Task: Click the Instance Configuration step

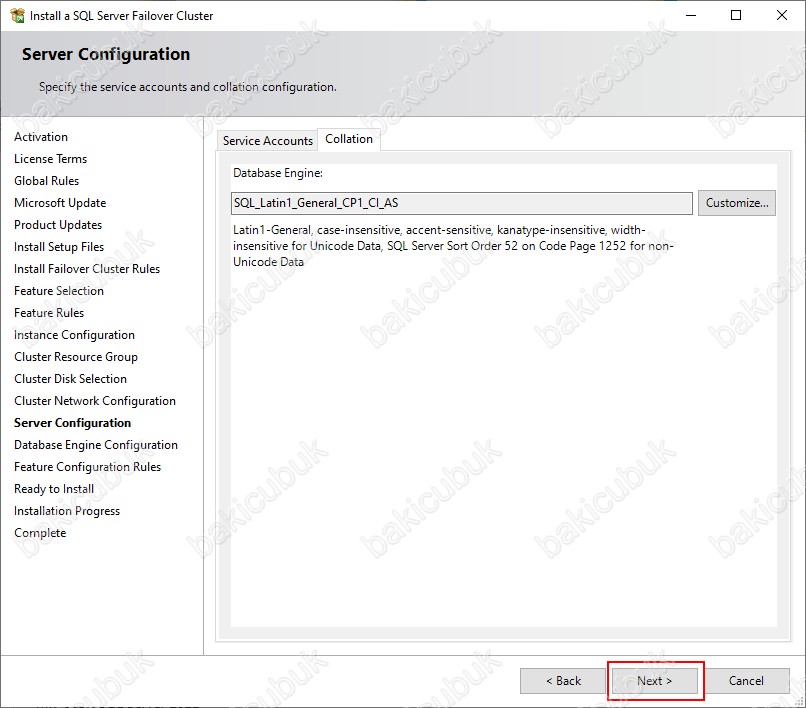Action: 75,335
